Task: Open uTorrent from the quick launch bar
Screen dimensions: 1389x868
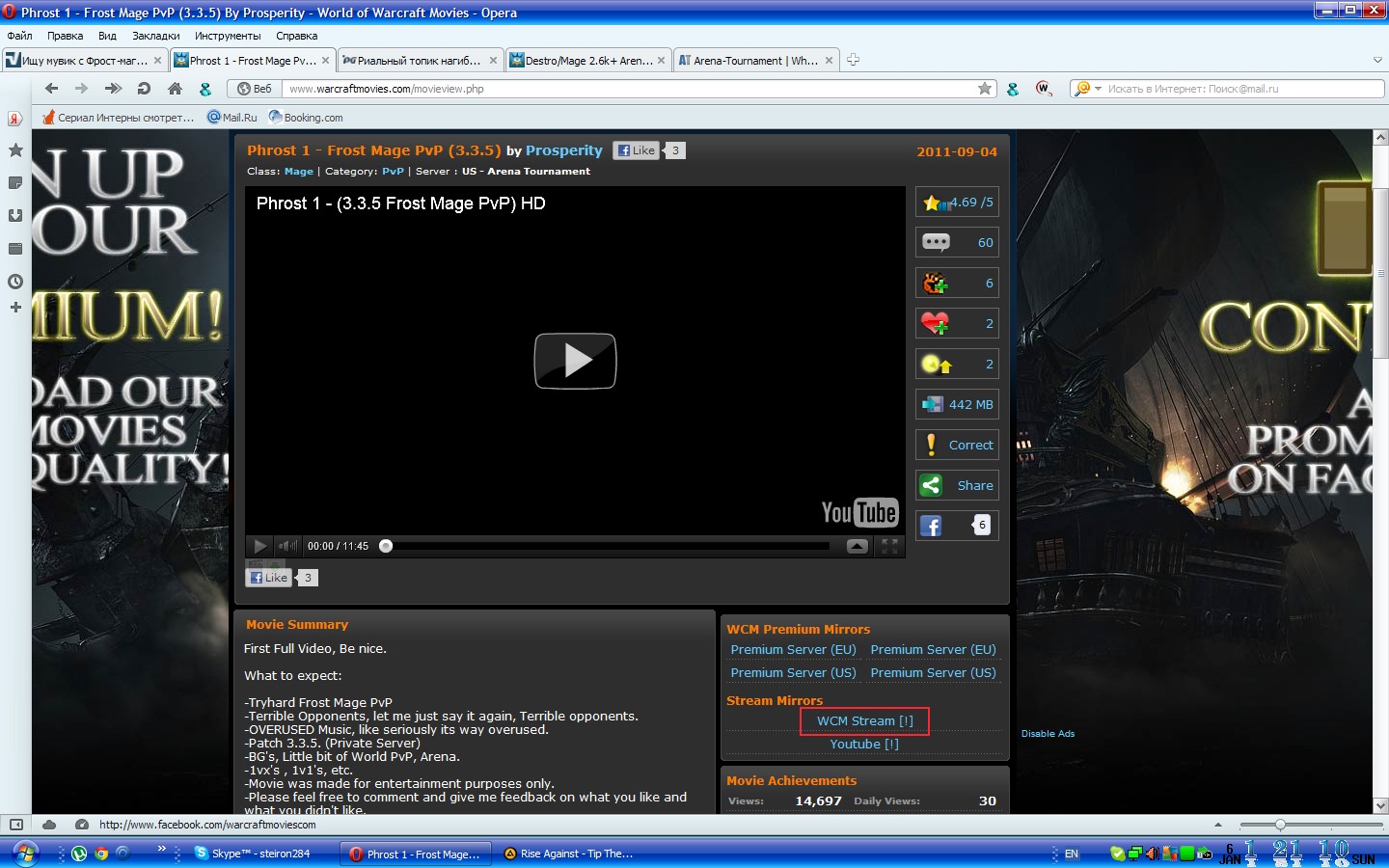Action: pyautogui.click(x=79, y=854)
